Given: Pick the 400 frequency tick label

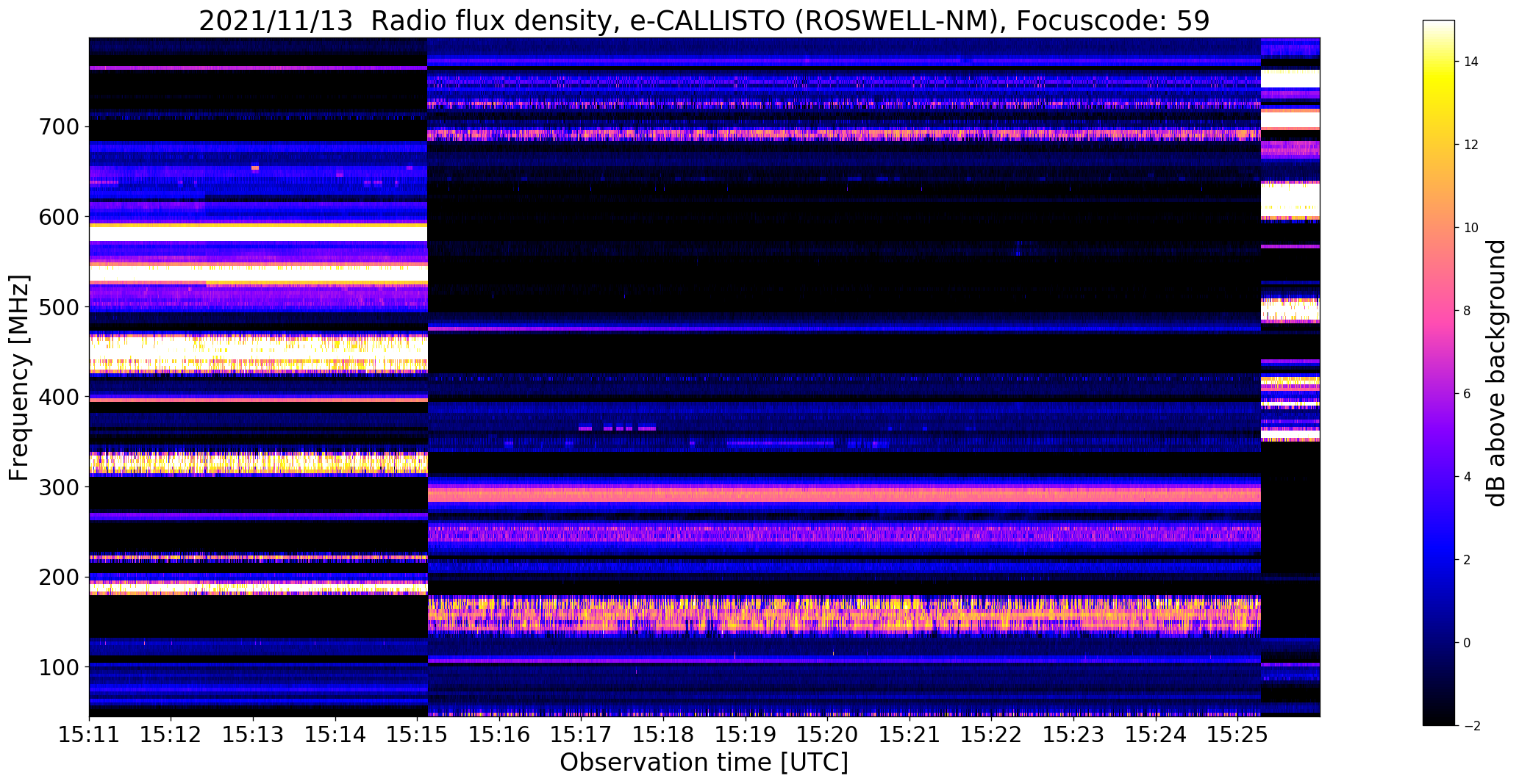Looking at the screenshot, I should point(57,398).
